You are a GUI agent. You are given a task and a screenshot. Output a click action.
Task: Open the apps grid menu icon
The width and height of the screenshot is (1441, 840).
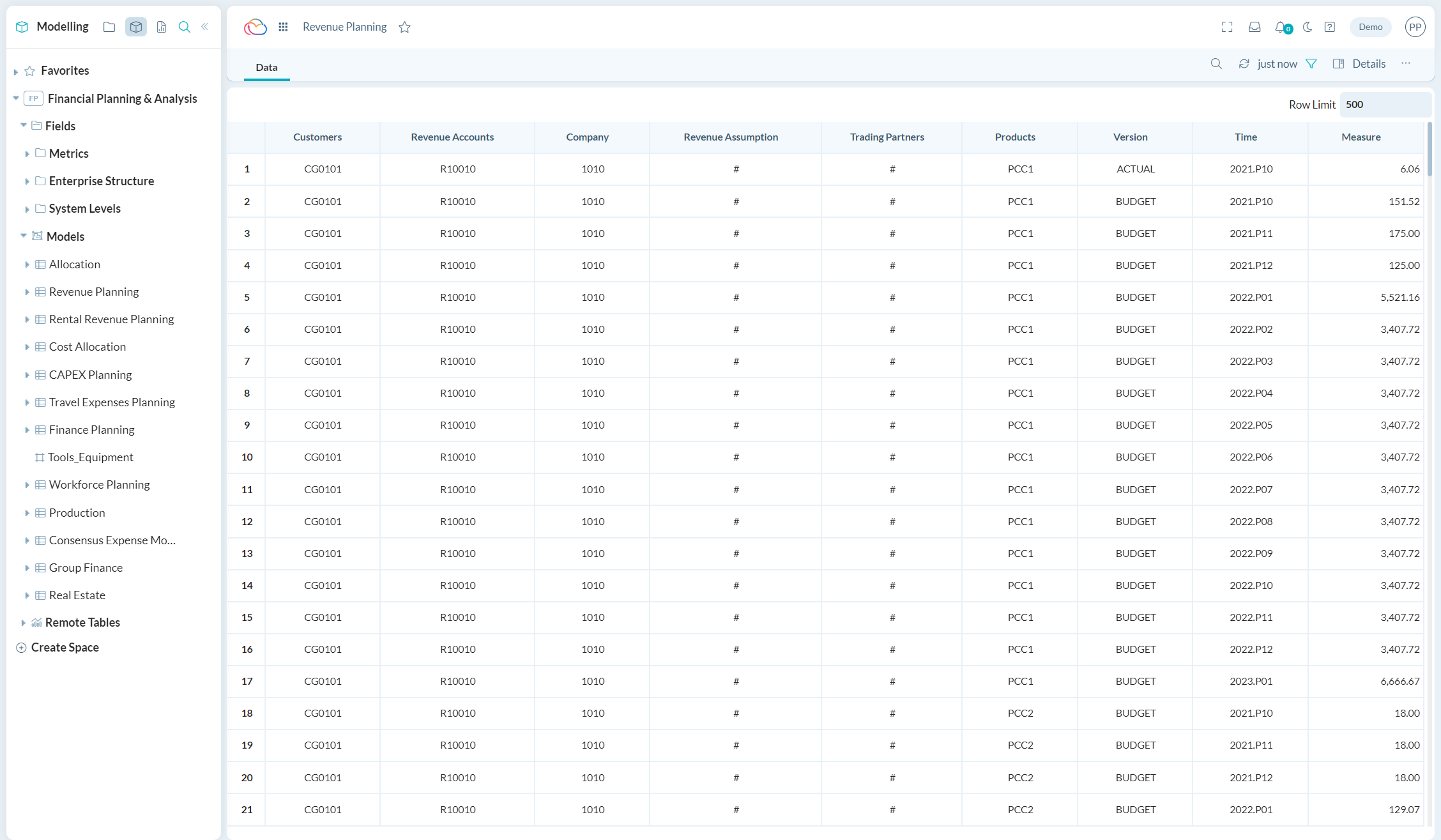(x=283, y=27)
